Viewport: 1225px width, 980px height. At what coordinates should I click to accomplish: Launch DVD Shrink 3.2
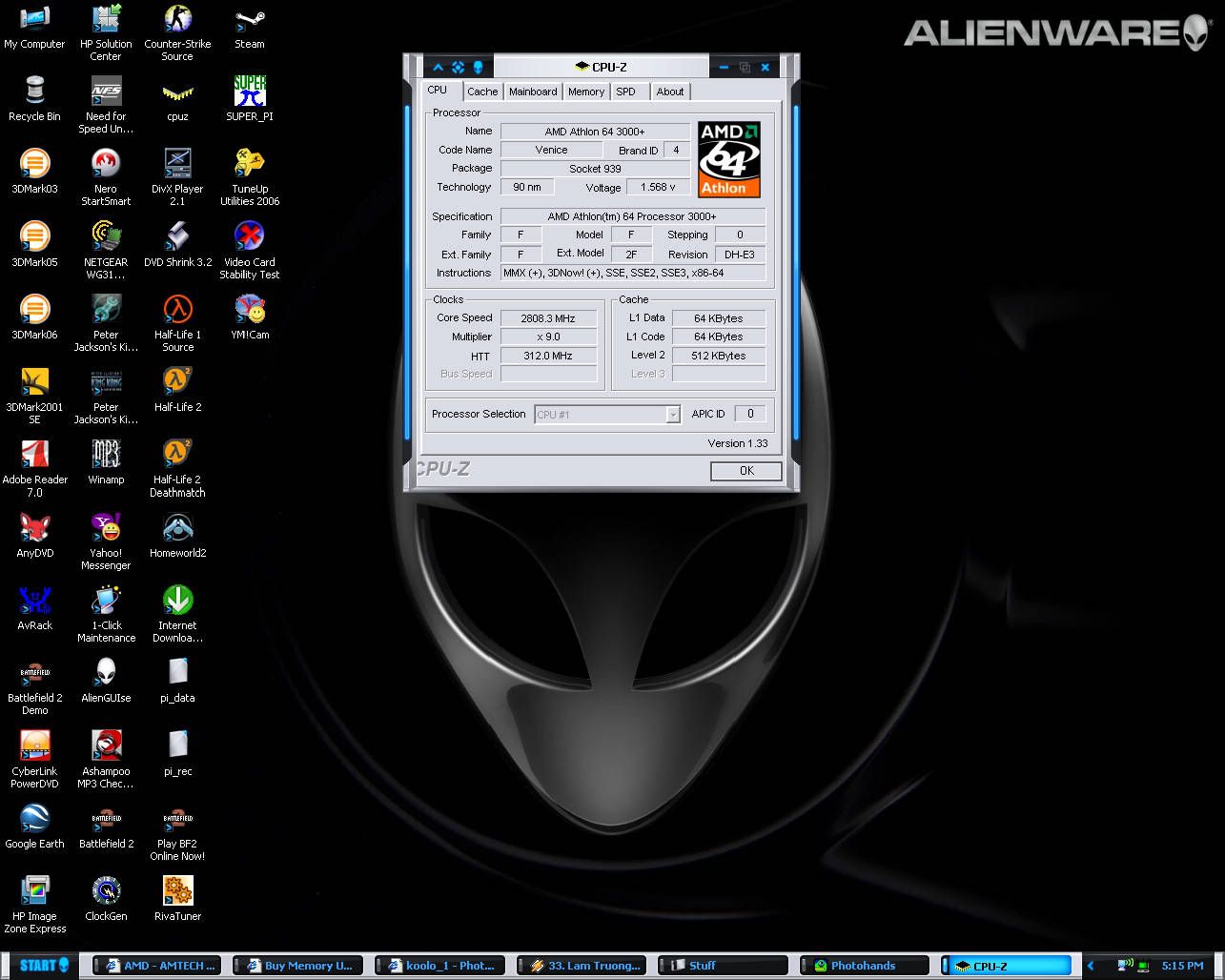click(177, 245)
